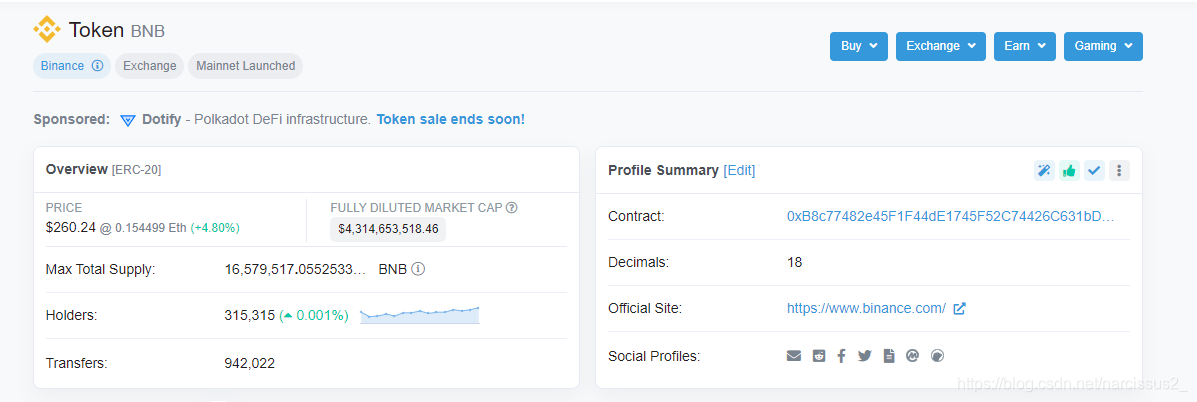Click the $4,314,653,518.46 market cap value
Screen dimensions: 1197x402
tap(388, 229)
